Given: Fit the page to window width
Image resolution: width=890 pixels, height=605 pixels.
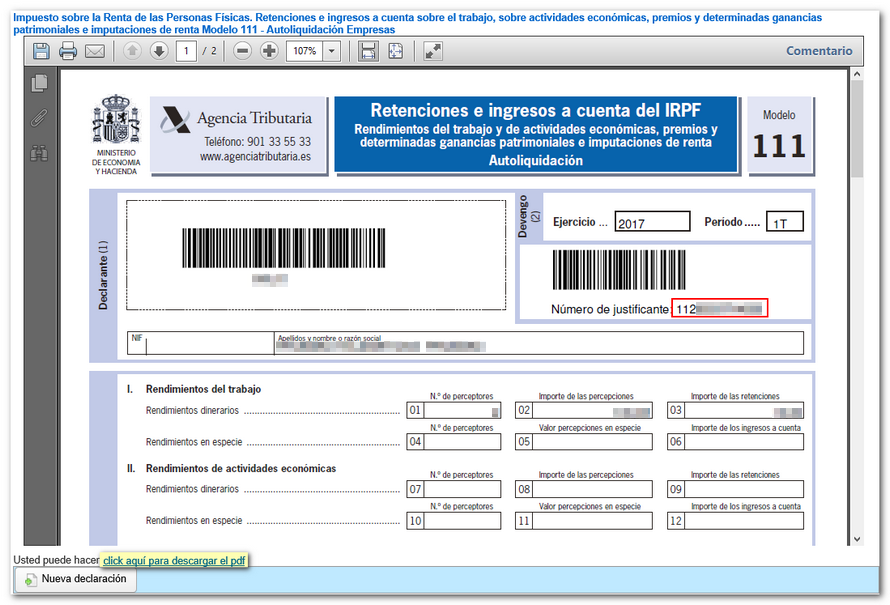Looking at the screenshot, I should tap(365, 51).
